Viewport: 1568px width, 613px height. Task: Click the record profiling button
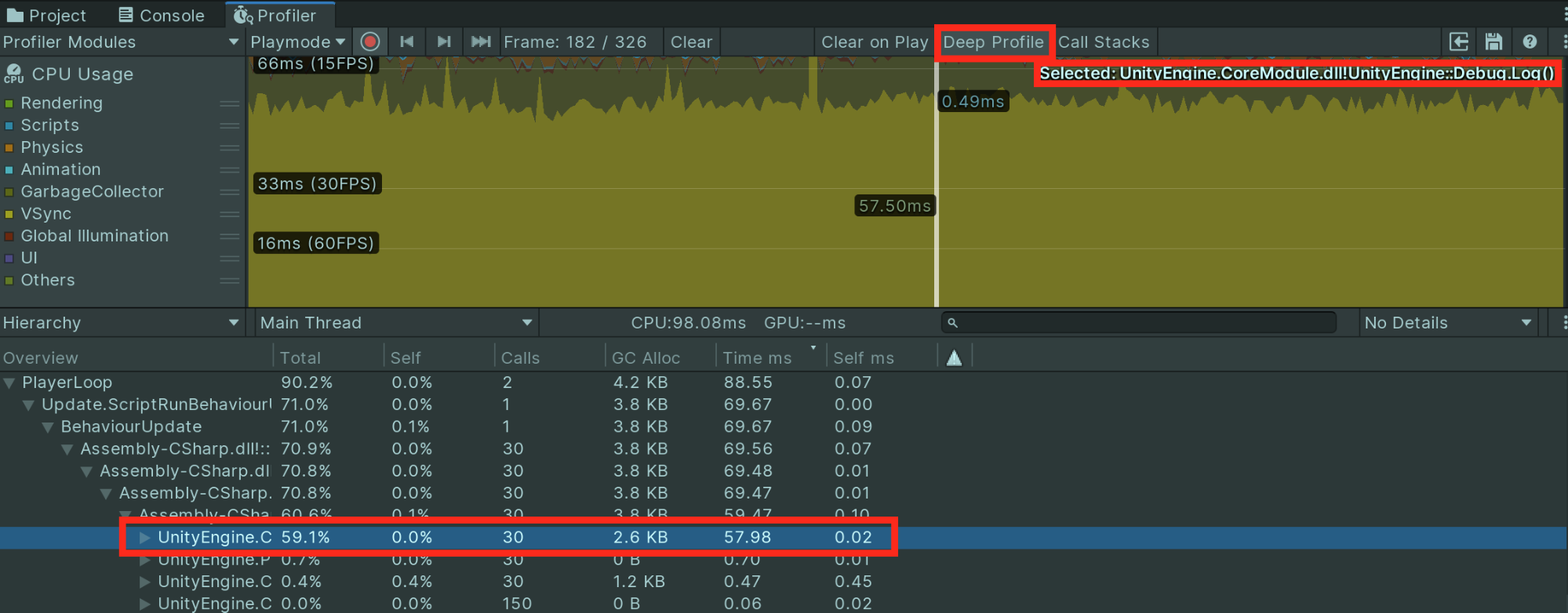tap(370, 42)
